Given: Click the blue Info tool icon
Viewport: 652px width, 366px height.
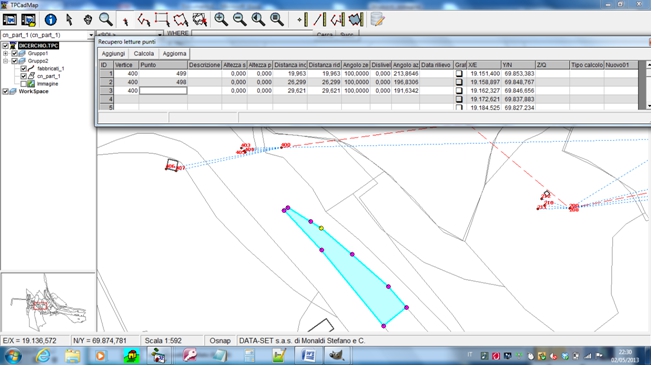Looking at the screenshot, I should click(x=50, y=20).
